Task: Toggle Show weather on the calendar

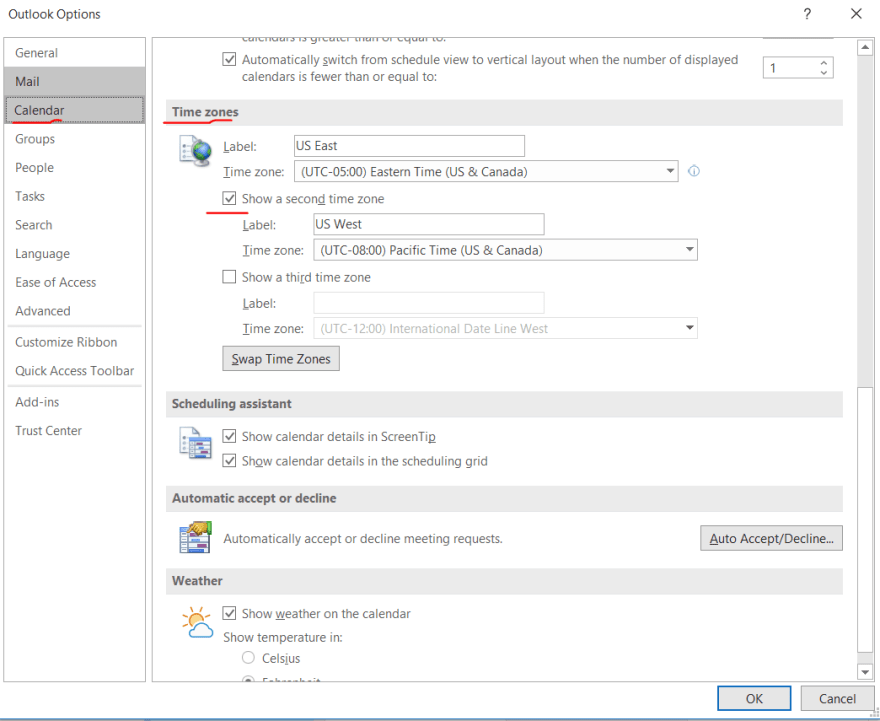Action: coord(229,614)
